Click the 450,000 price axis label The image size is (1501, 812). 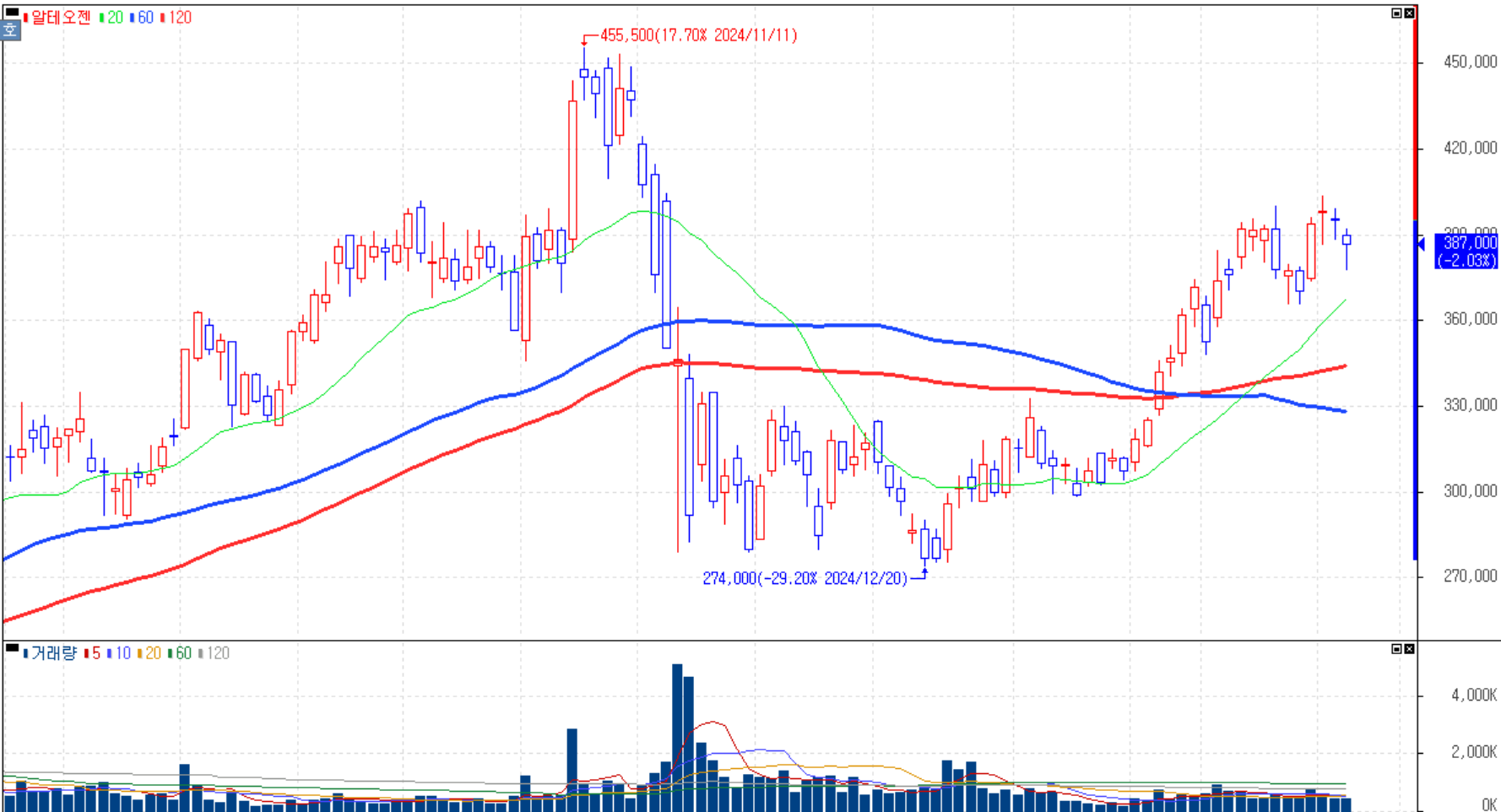point(1470,62)
